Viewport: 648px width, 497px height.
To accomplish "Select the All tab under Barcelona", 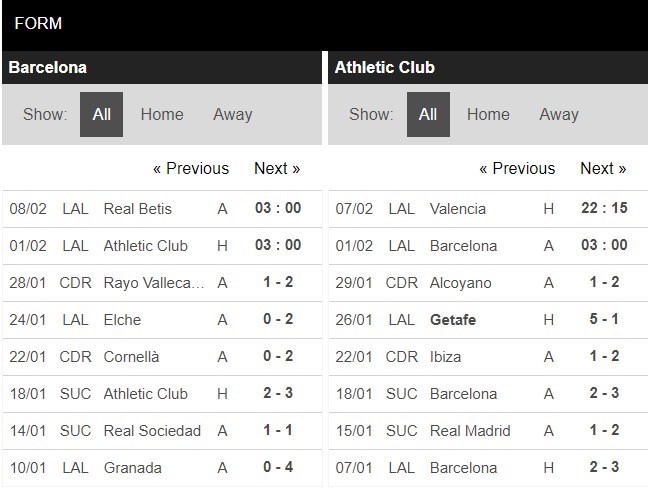I will 101,114.
